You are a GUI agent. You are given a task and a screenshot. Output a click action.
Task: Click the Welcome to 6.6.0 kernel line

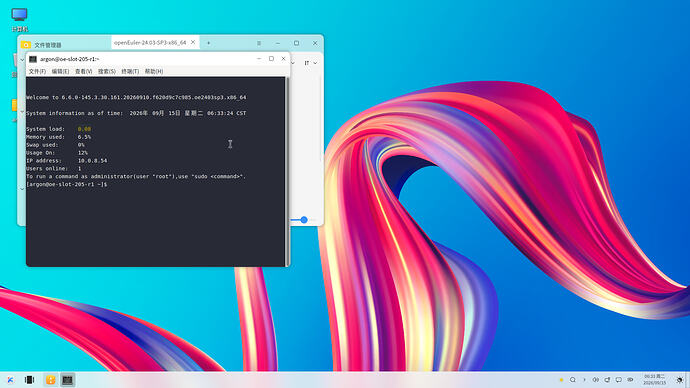point(136,97)
